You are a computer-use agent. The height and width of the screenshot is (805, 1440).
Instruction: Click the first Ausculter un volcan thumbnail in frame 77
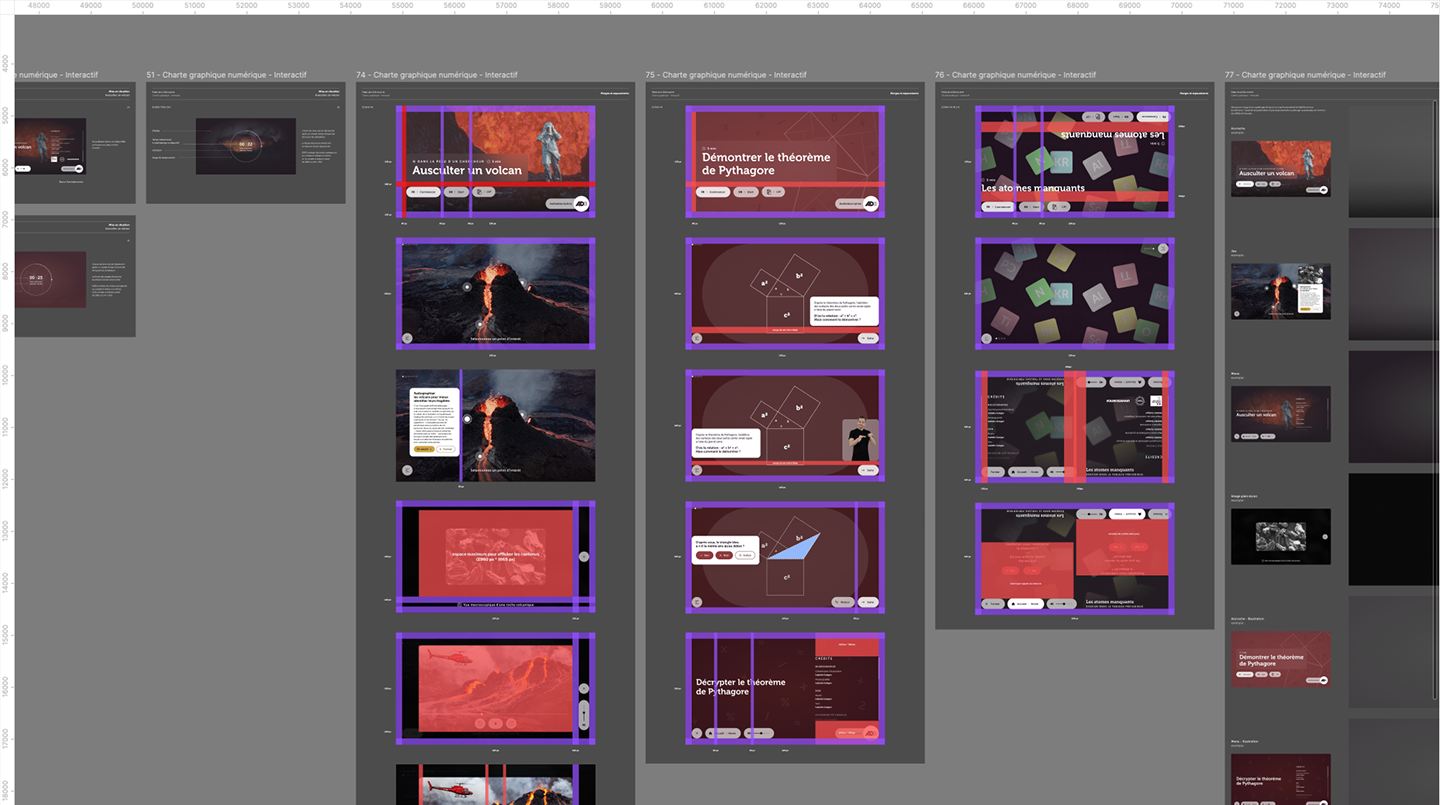click(1280, 168)
